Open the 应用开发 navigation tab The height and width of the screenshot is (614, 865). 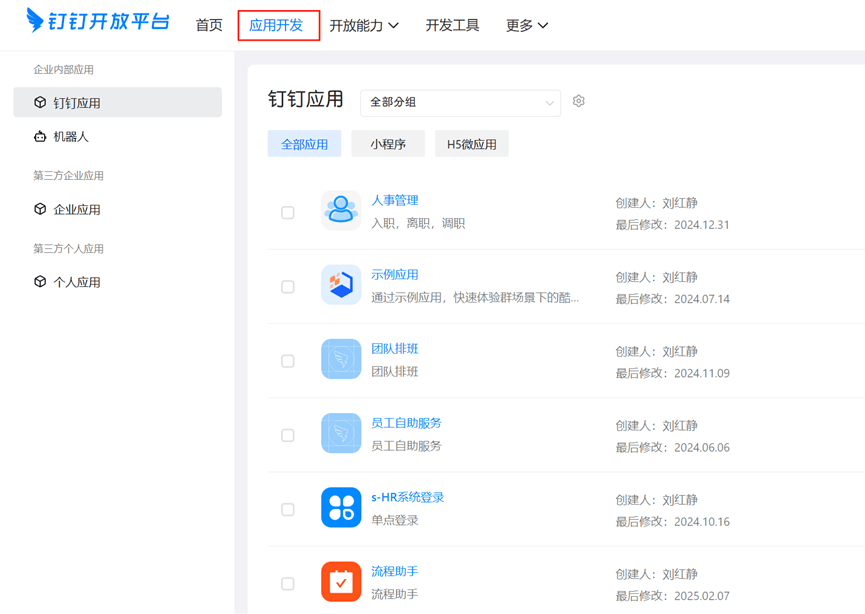(276, 25)
